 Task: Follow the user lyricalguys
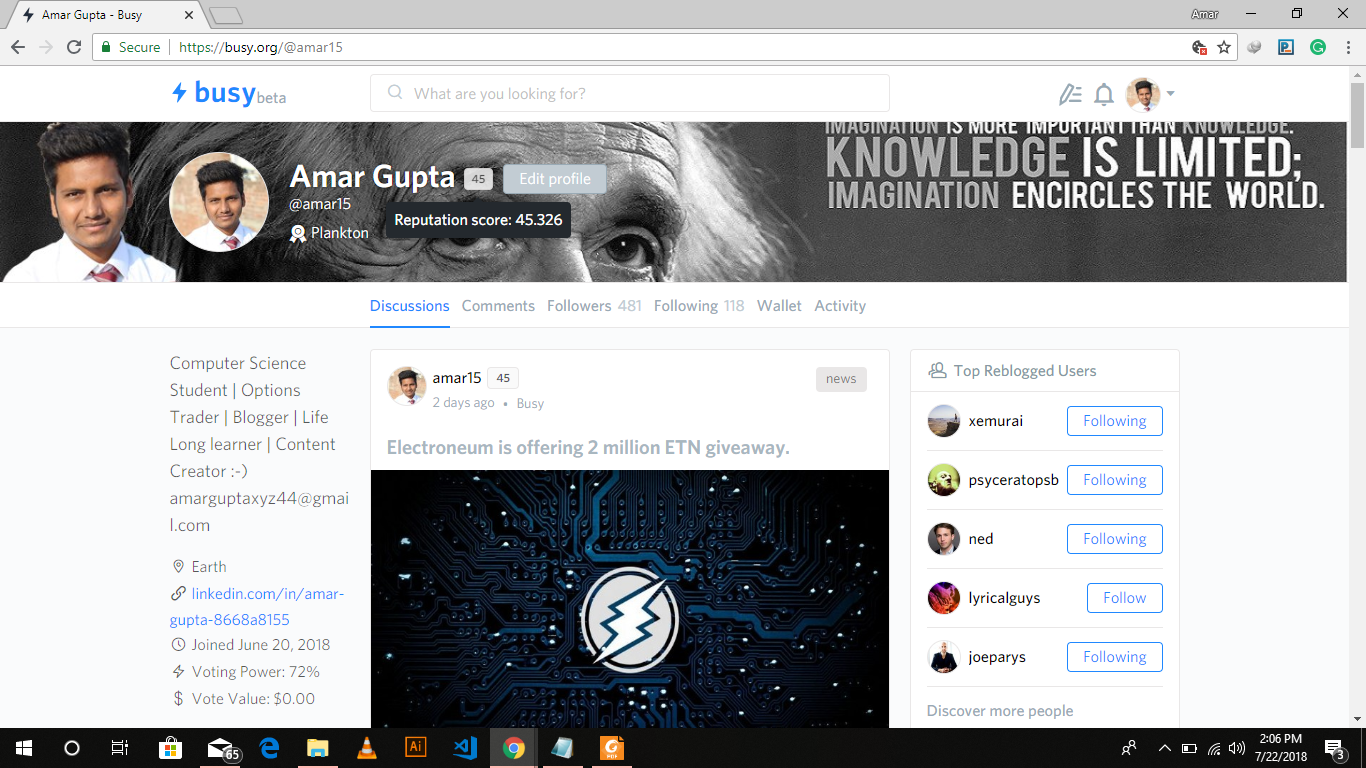point(1125,598)
